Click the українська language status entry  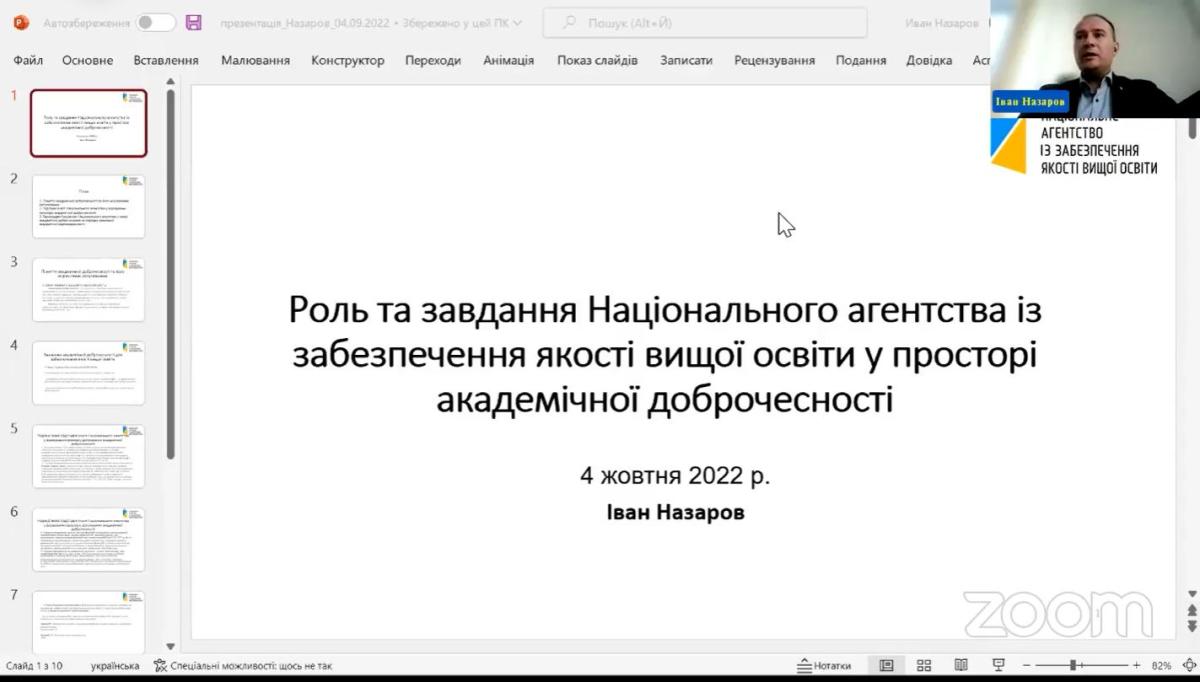coord(115,665)
